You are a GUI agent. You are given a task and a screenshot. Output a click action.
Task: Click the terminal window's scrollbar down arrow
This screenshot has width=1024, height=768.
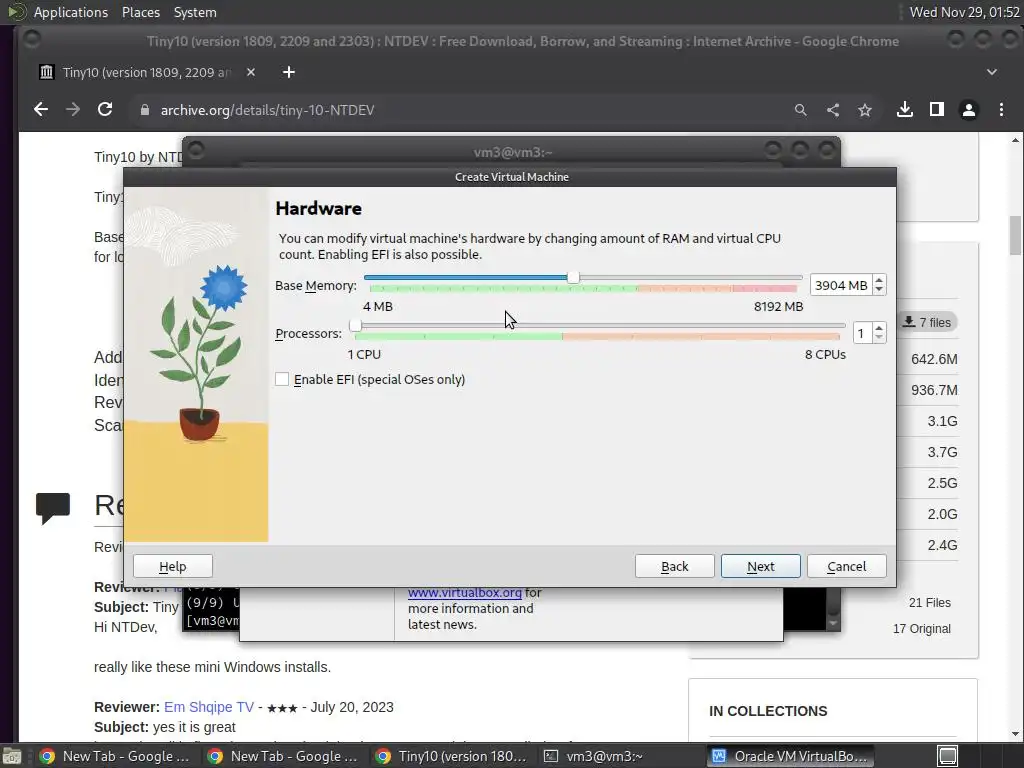(833, 624)
